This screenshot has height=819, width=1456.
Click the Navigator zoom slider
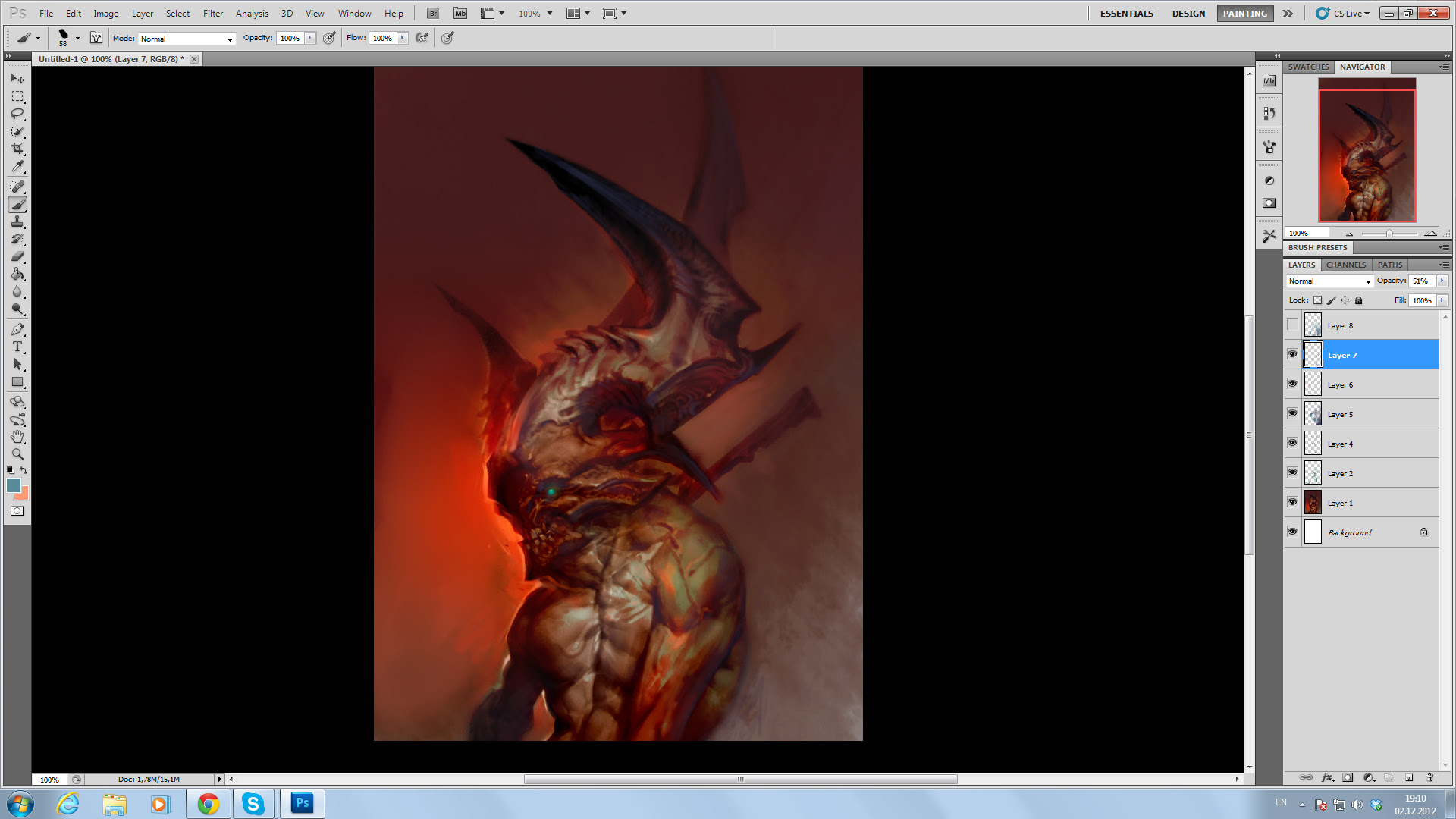coord(1389,234)
